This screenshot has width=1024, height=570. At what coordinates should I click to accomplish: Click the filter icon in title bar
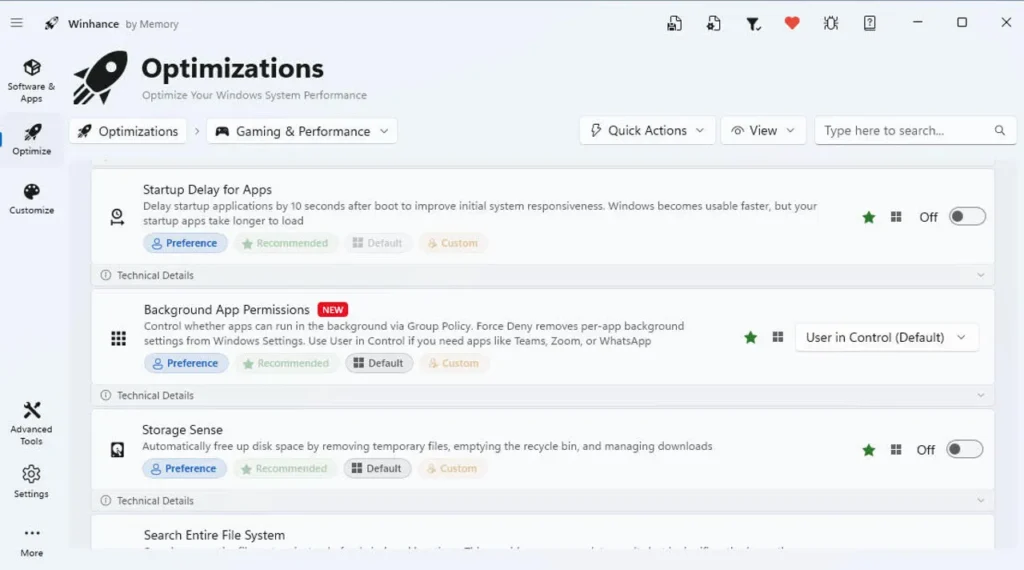coord(753,23)
